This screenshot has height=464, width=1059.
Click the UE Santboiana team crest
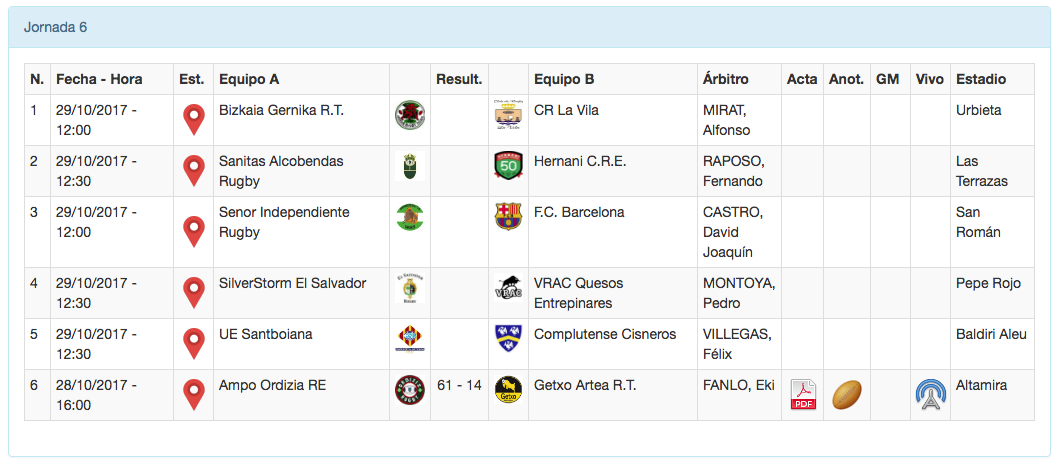point(410,339)
